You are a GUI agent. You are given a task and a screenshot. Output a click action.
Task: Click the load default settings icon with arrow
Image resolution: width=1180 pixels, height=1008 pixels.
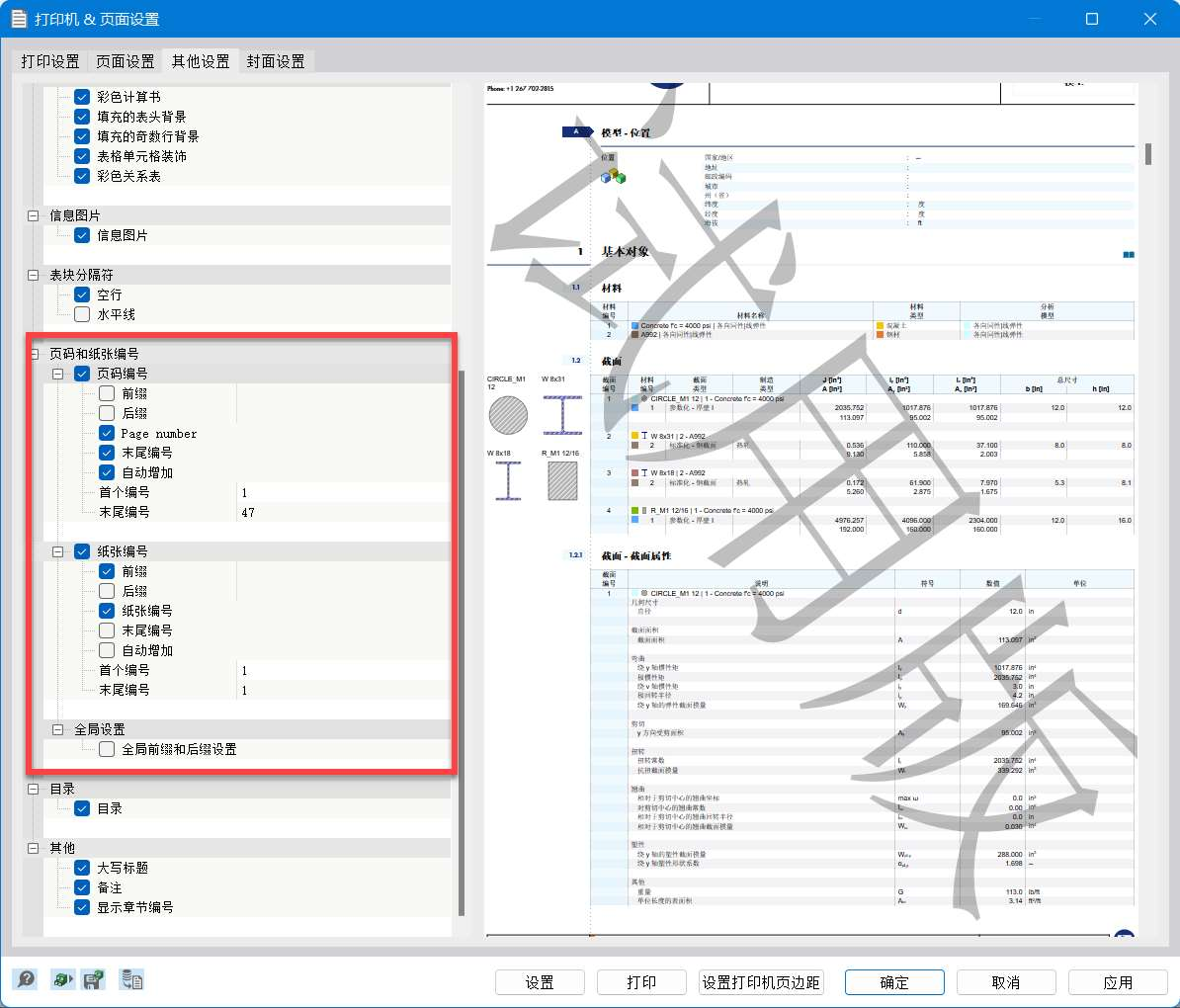[x=61, y=979]
